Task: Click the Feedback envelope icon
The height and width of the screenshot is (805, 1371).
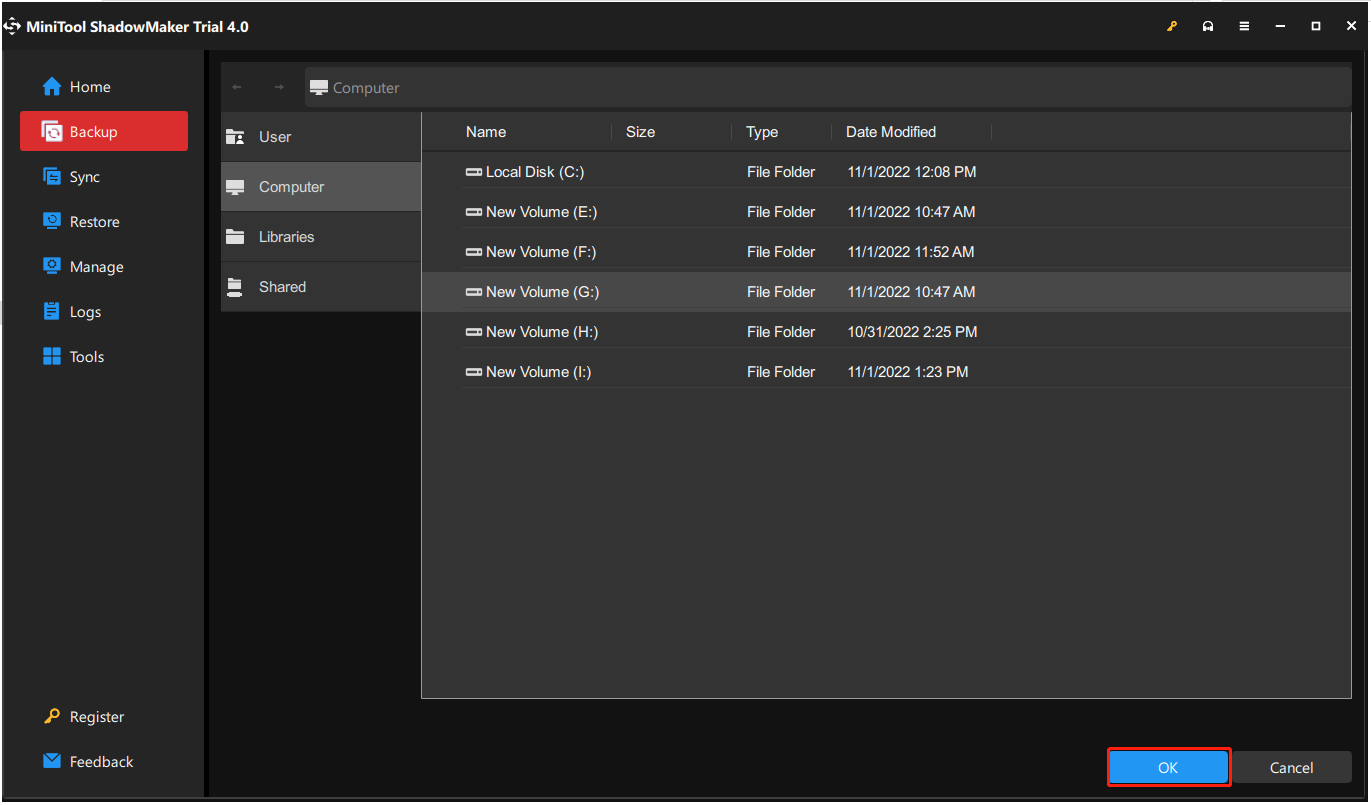Action: (52, 761)
